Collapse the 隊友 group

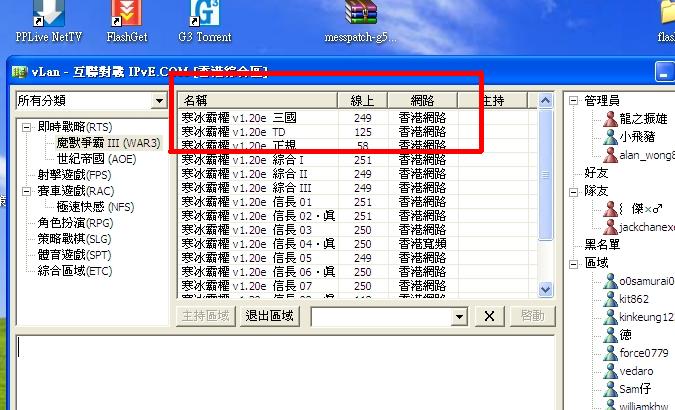(x=573, y=191)
